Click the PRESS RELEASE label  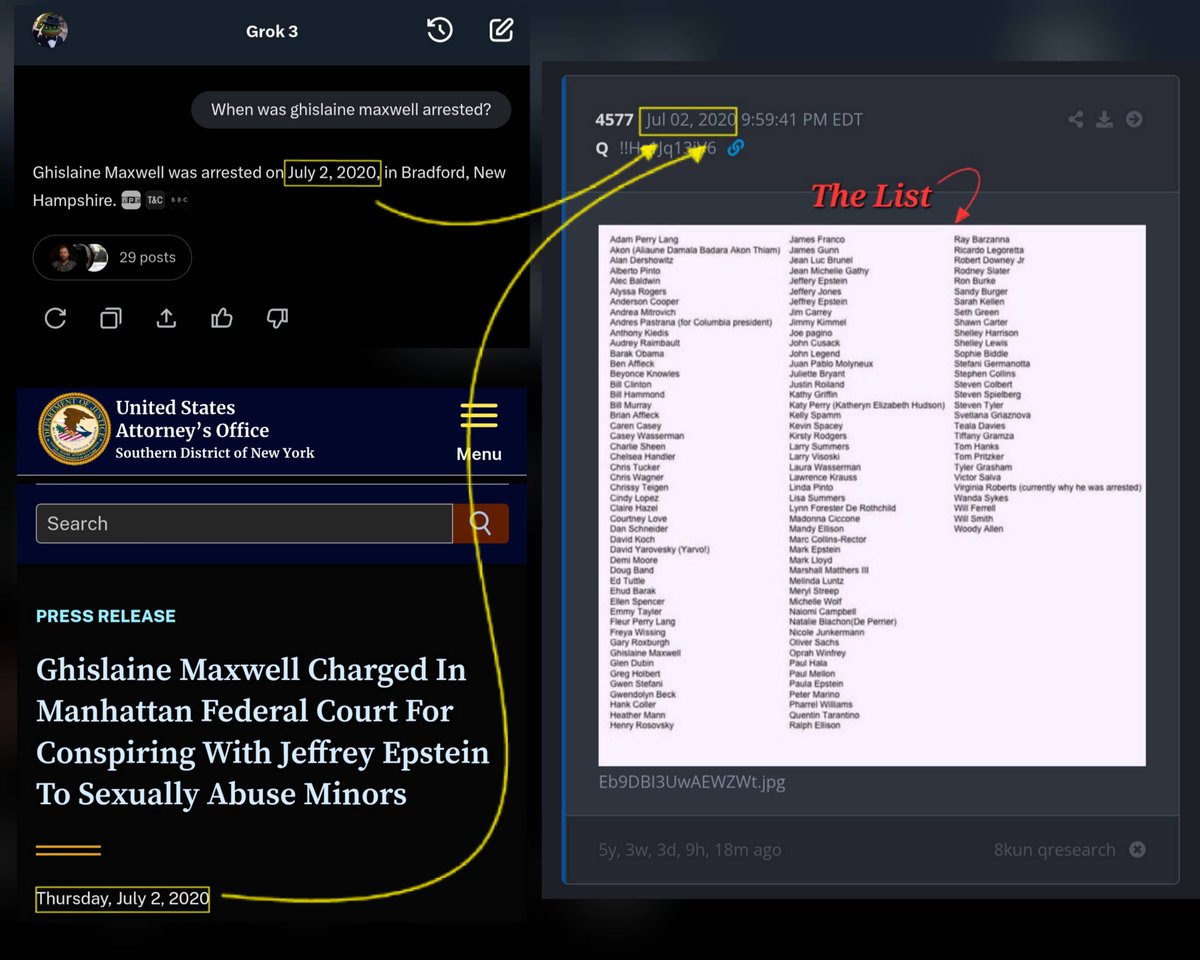(x=106, y=616)
